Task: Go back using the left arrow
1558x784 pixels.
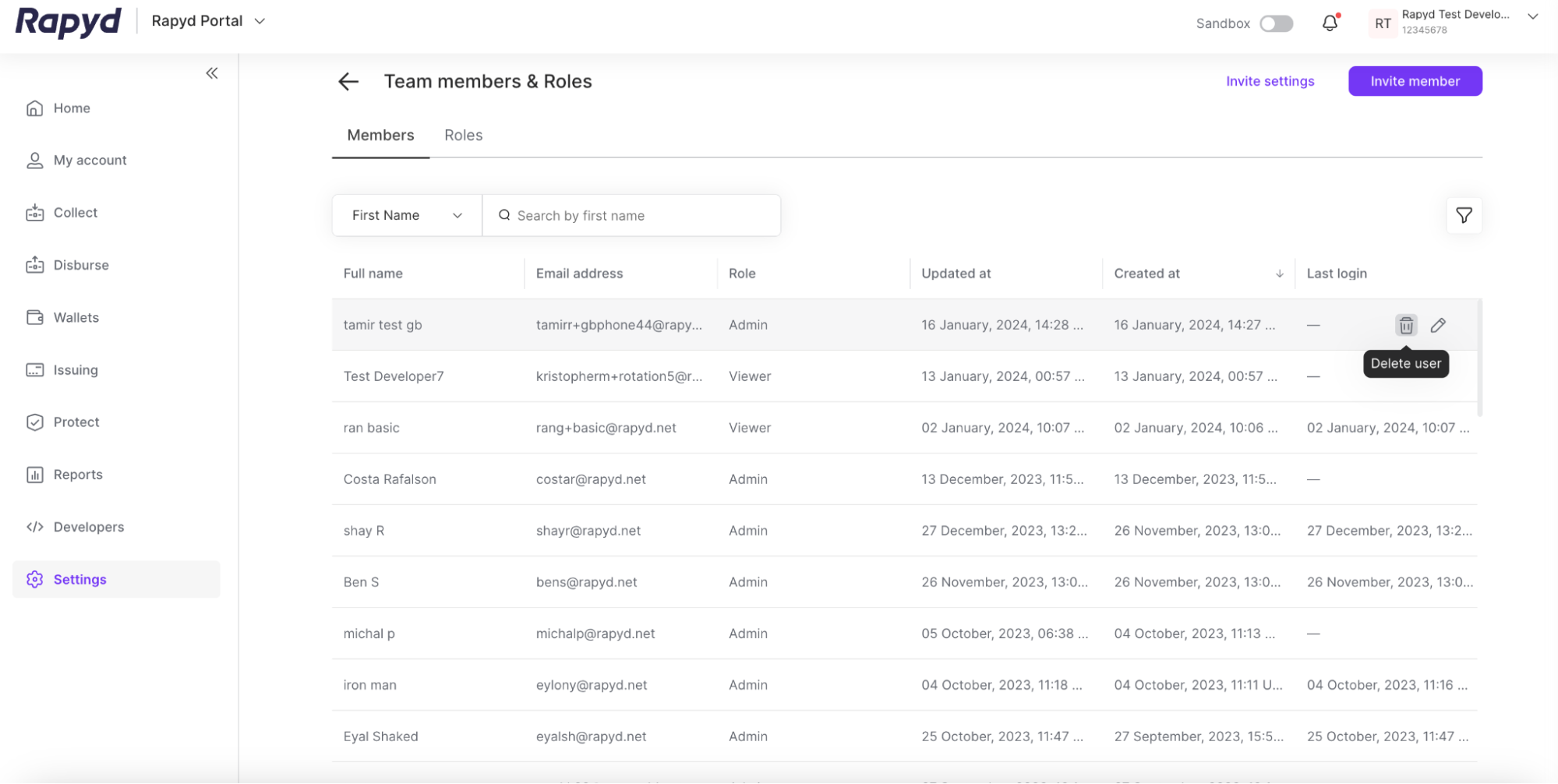Action: click(x=348, y=82)
